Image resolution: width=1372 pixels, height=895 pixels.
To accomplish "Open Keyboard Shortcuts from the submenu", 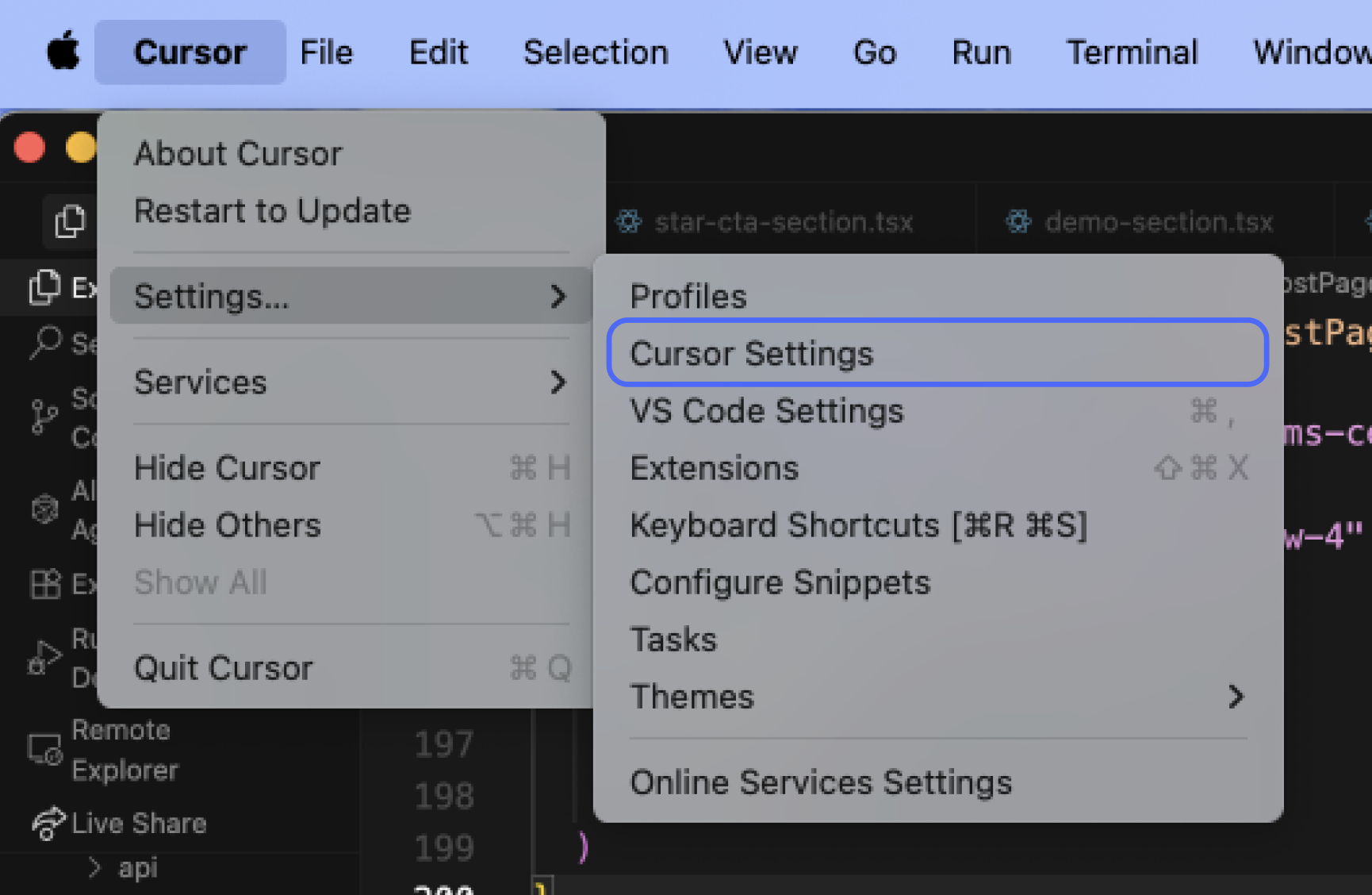I will click(x=858, y=525).
